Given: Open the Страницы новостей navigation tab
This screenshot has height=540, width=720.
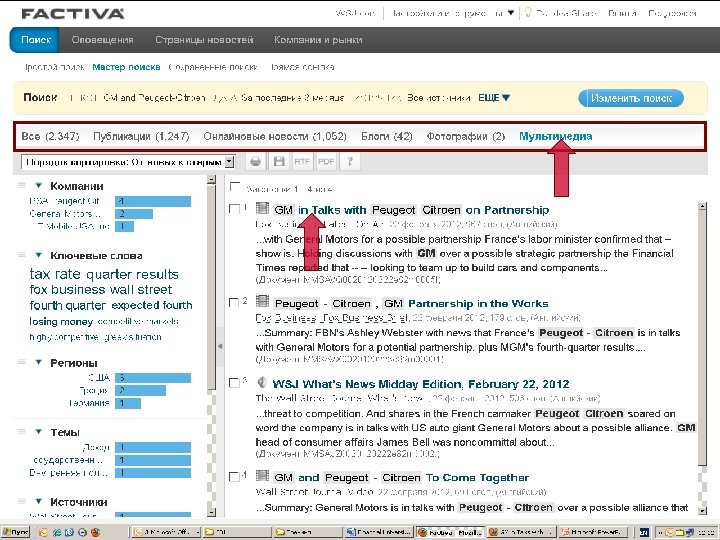Looking at the screenshot, I should (204, 40).
